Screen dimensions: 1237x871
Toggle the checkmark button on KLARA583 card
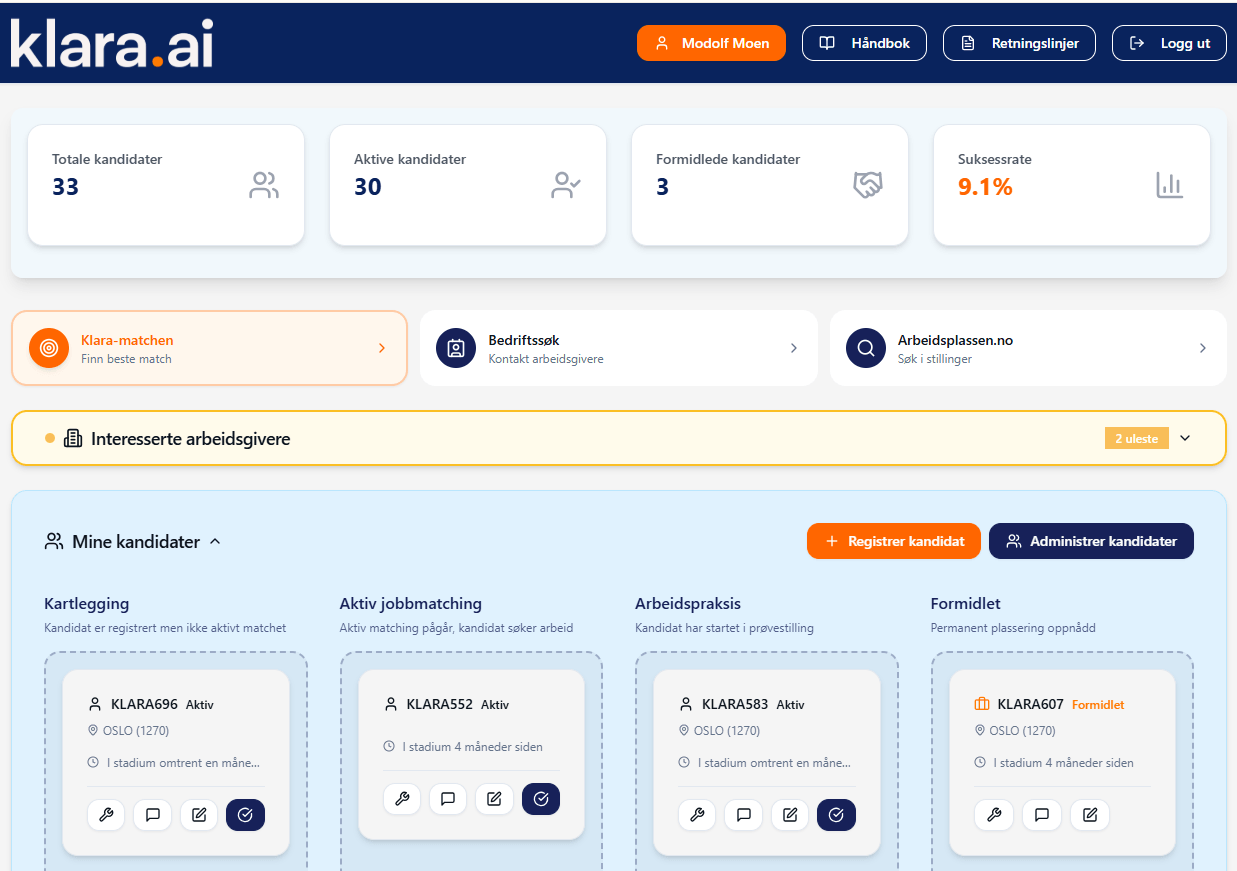[x=836, y=815]
